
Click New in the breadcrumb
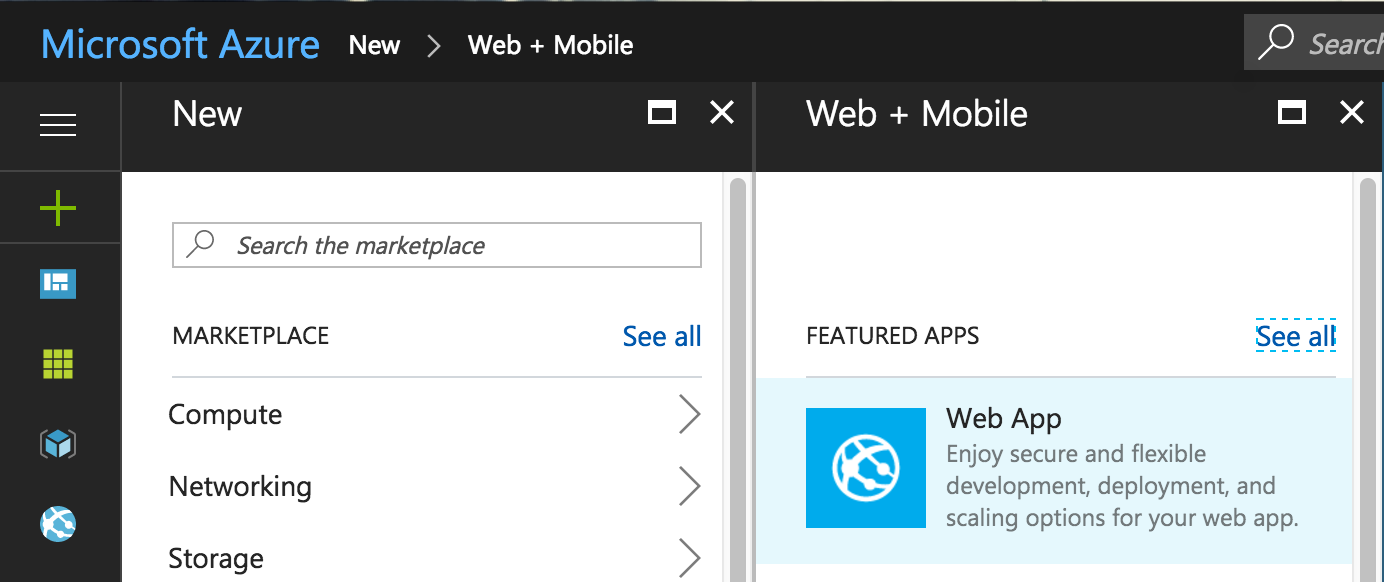375,45
